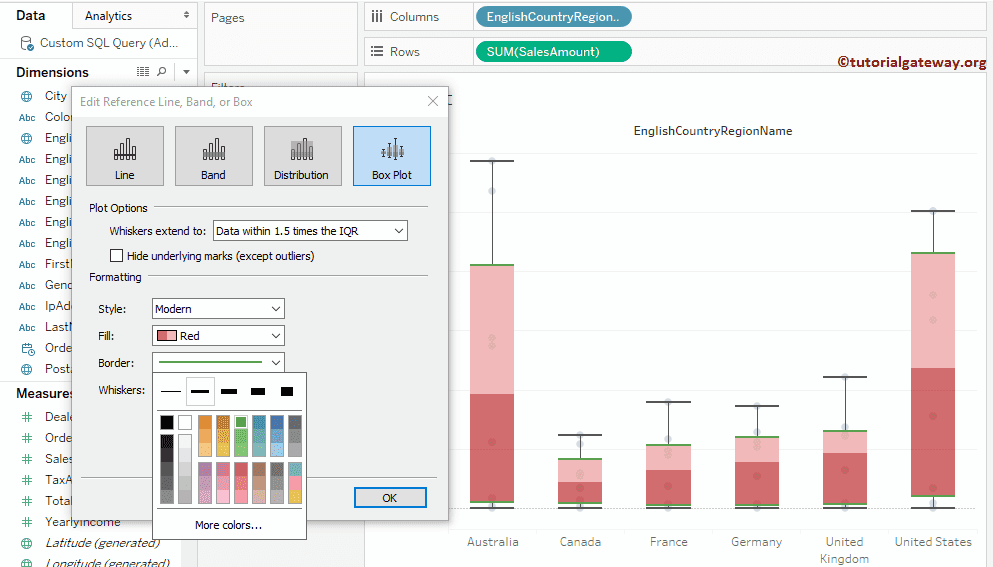Click the United States box plot
Screen dimensions: 993x567
tap(933, 374)
